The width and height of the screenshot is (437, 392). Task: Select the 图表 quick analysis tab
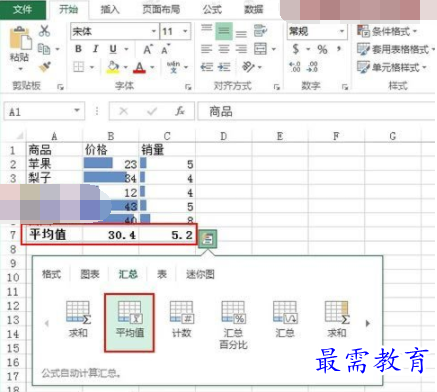pos(90,274)
